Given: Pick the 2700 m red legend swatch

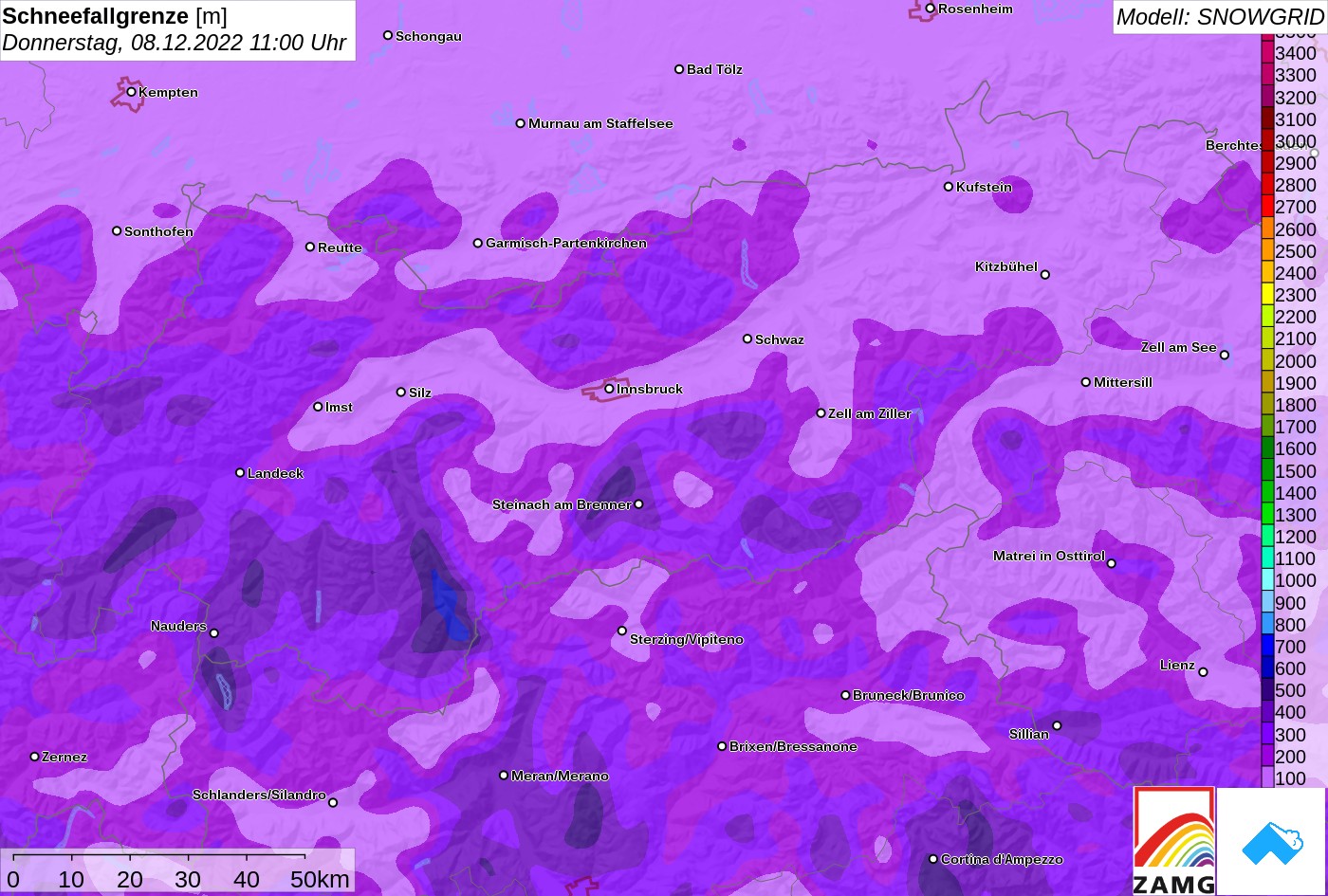Looking at the screenshot, I should [1267, 206].
